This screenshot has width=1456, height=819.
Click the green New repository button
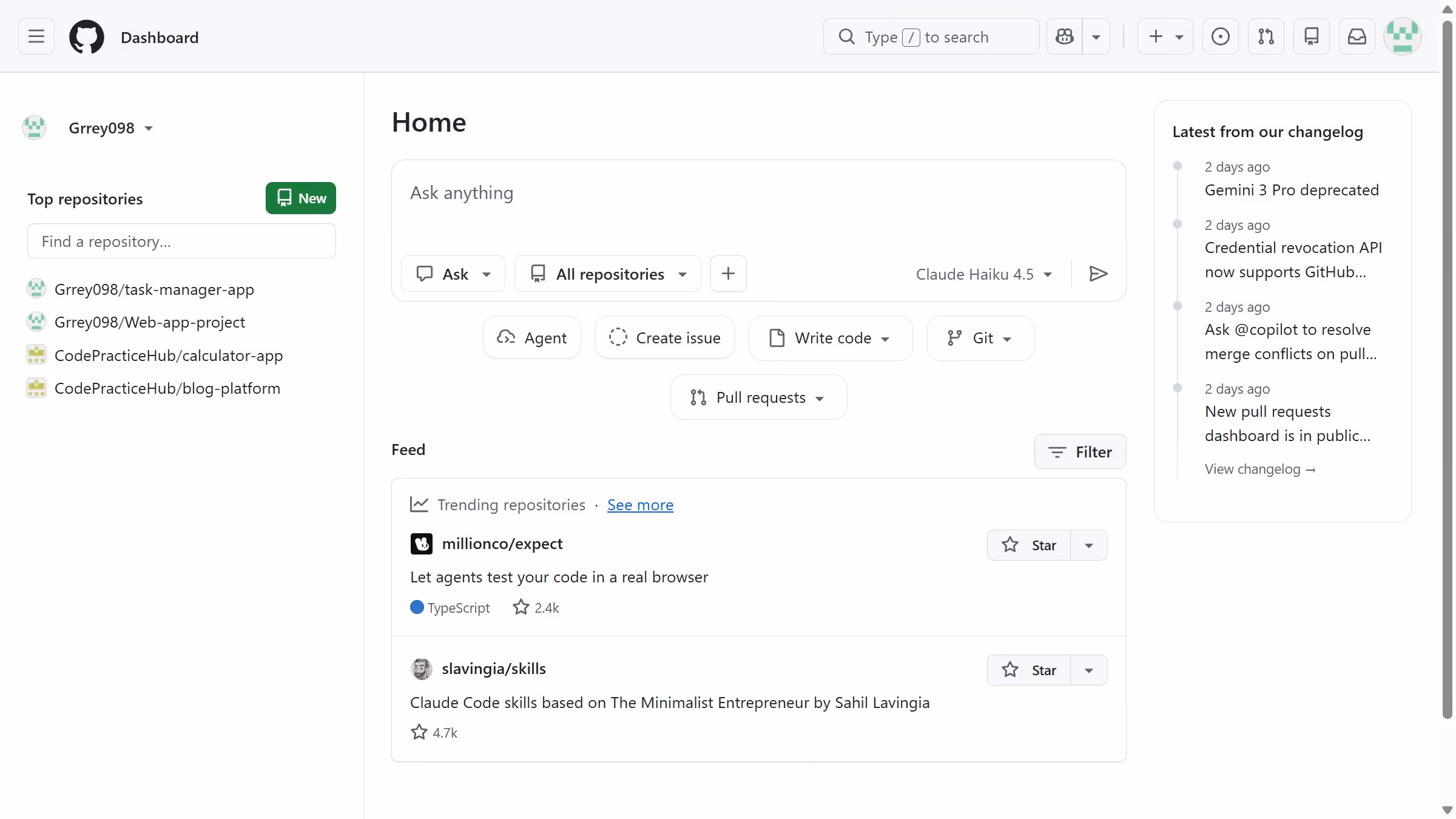point(301,198)
